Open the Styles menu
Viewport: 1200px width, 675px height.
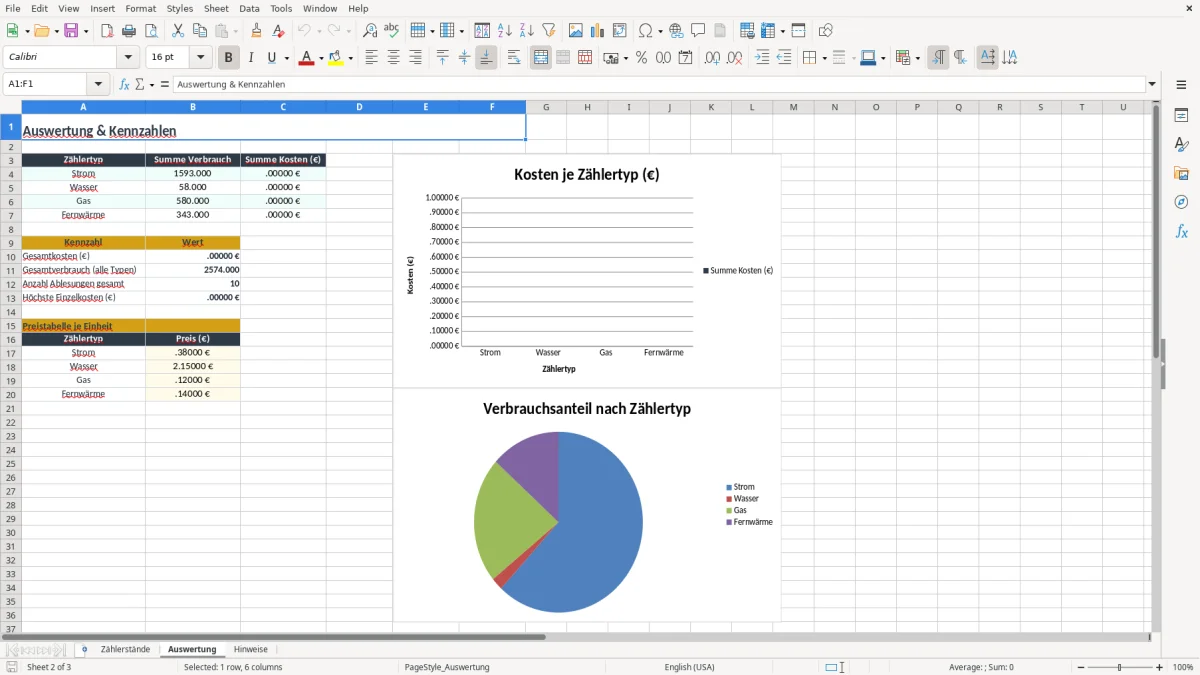pyautogui.click(x=180, y=8)
